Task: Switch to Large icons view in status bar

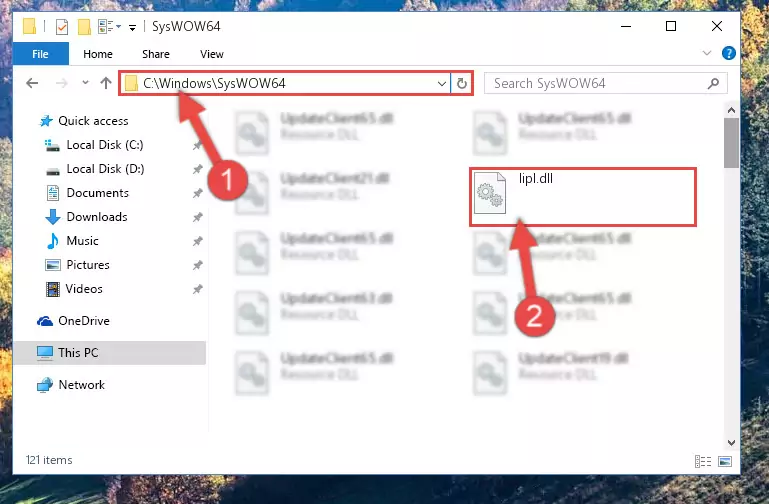Action: pyautogui.click(x=725, y=461)
